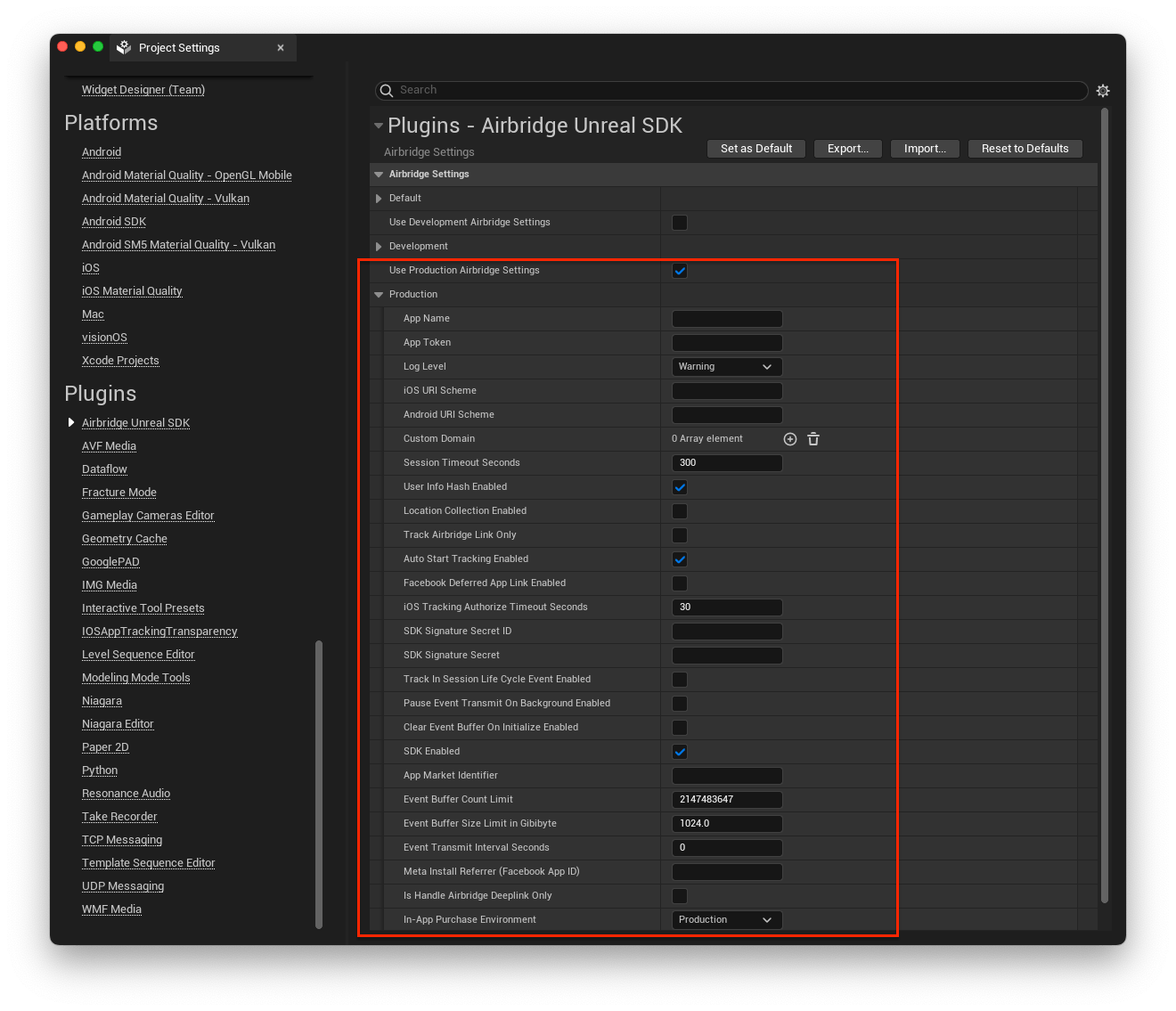The height and width of the screenshot is (1011, 1176).
Task: Enable Location Collection Enabled checkbox
Action: click(680, 511)
